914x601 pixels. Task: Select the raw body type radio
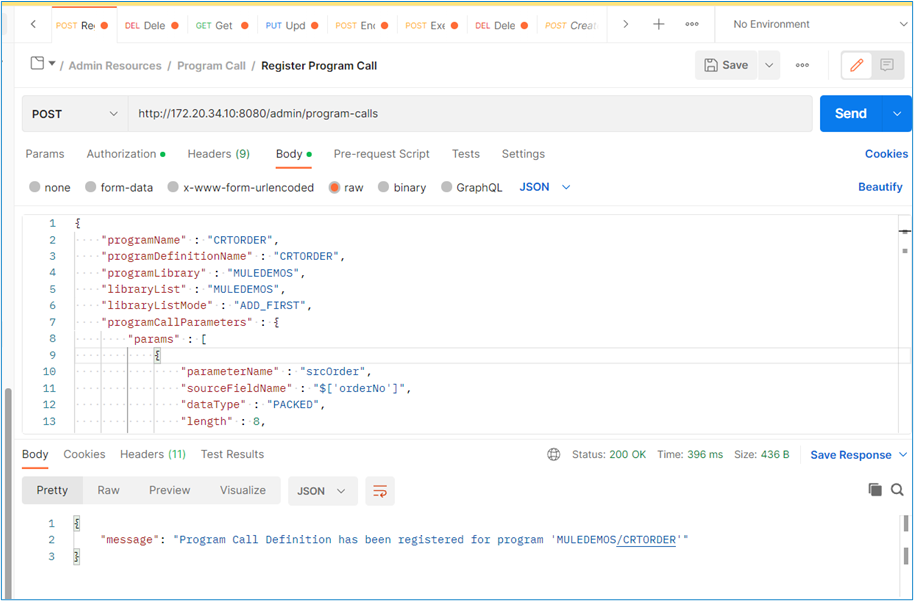tap(335, 187)
